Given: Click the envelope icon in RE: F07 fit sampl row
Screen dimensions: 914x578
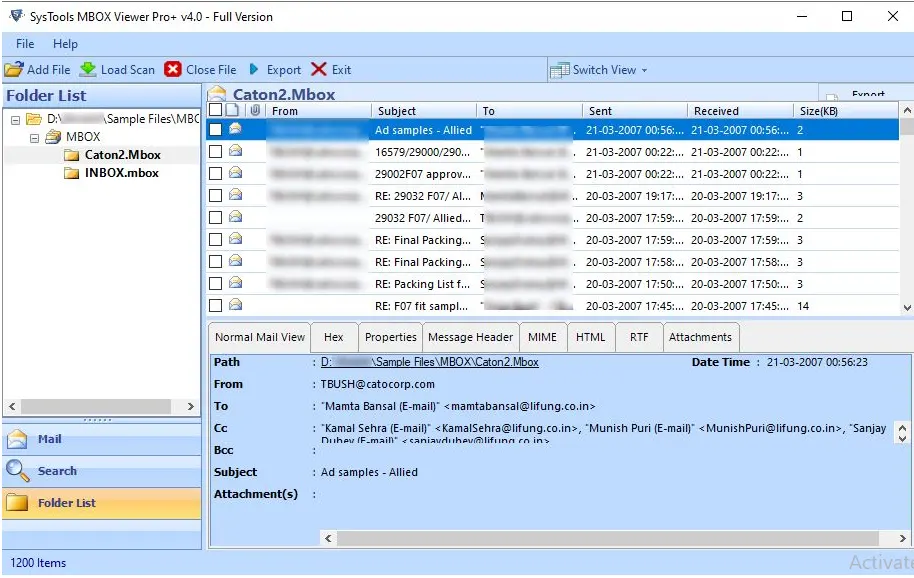Looking at the screenshot, I should 235,304.
